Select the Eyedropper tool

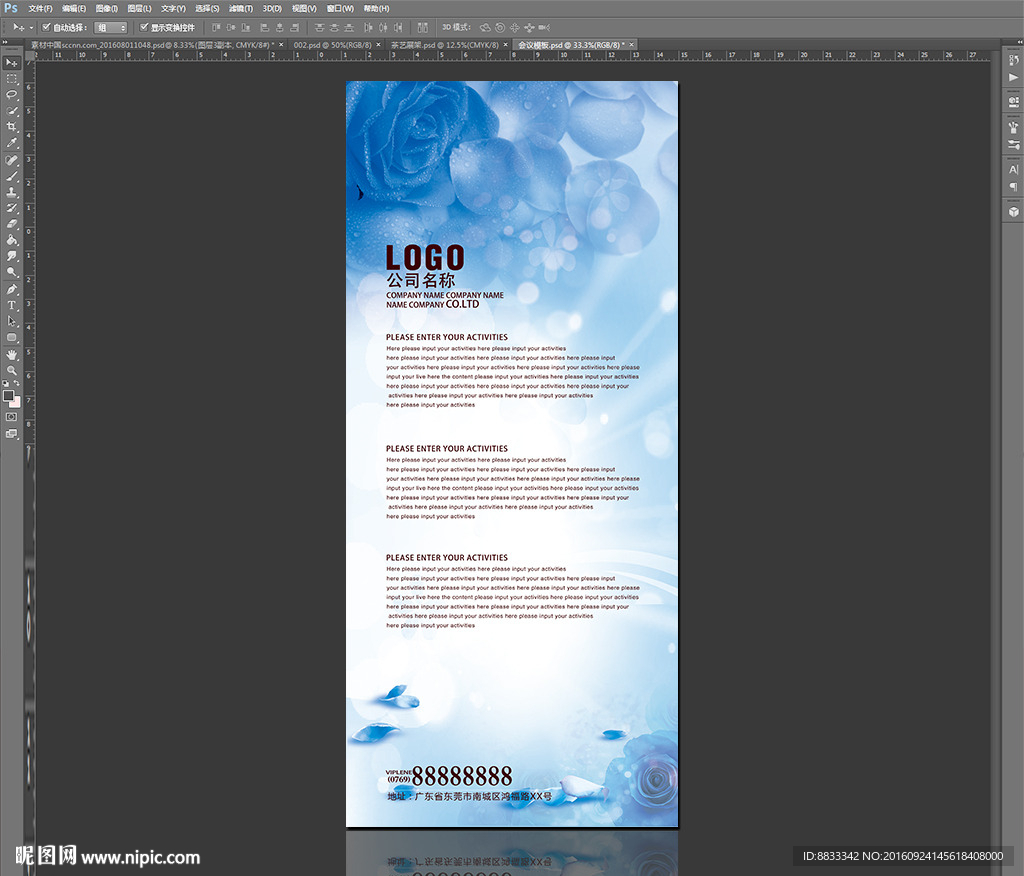point(12,142)
